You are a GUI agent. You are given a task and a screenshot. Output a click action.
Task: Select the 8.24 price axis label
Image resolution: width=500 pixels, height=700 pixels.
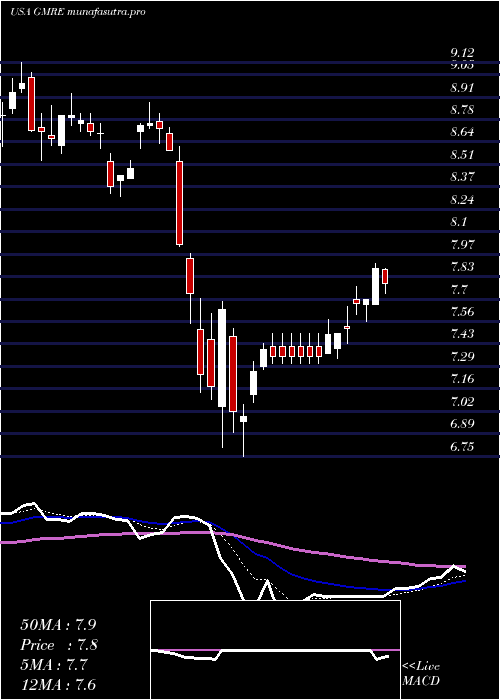tap(462, 200)
